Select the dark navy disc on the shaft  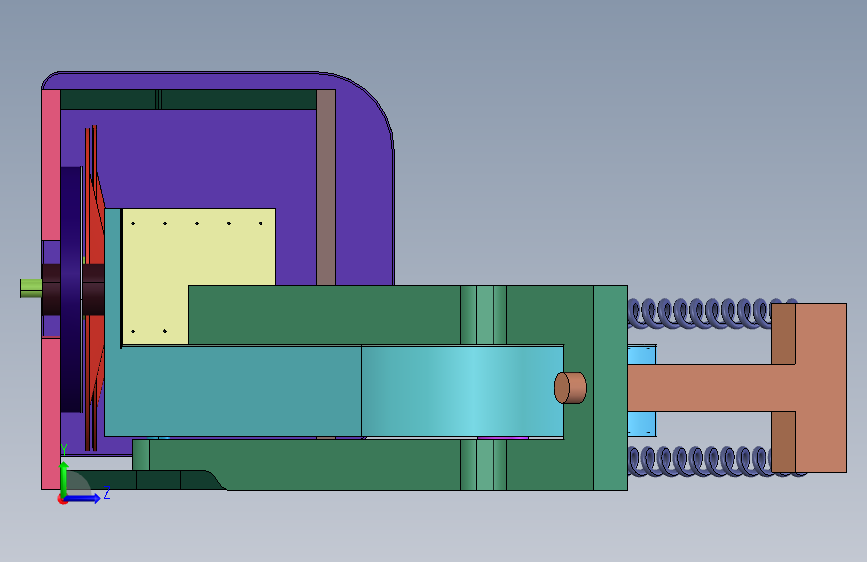click(71, 289)
